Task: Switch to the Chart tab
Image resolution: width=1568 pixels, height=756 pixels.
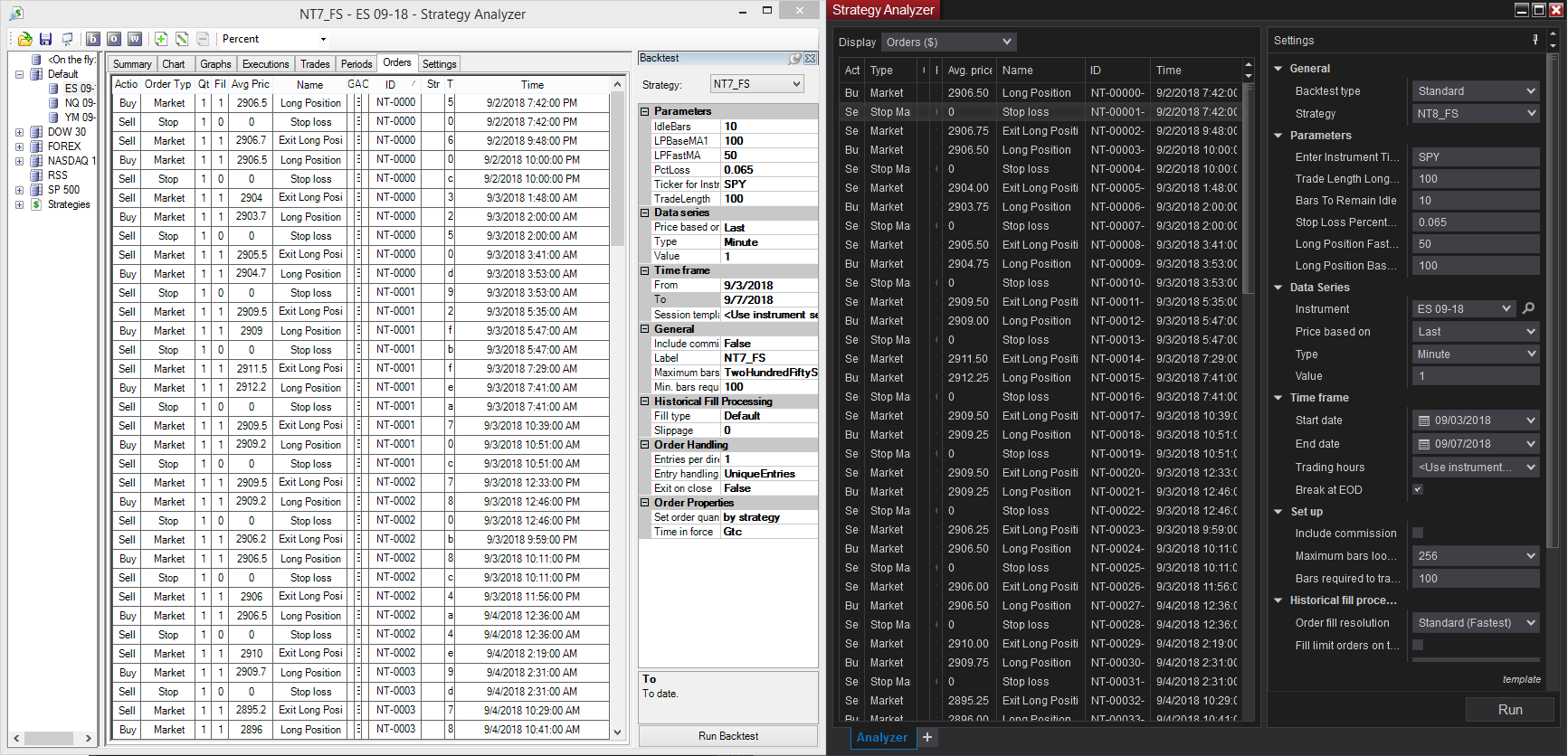Action: [174, 64]
